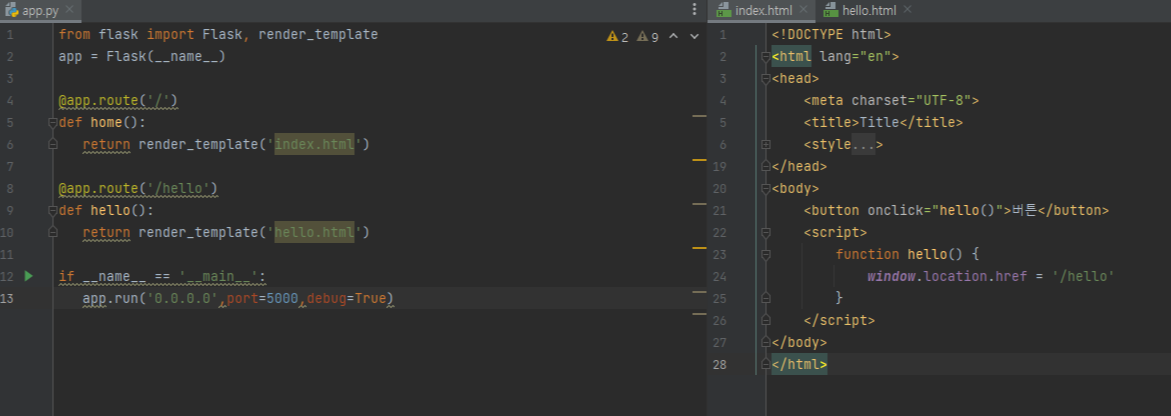
Task: Expand the folded <style...> block
Action: click(765, 145)
